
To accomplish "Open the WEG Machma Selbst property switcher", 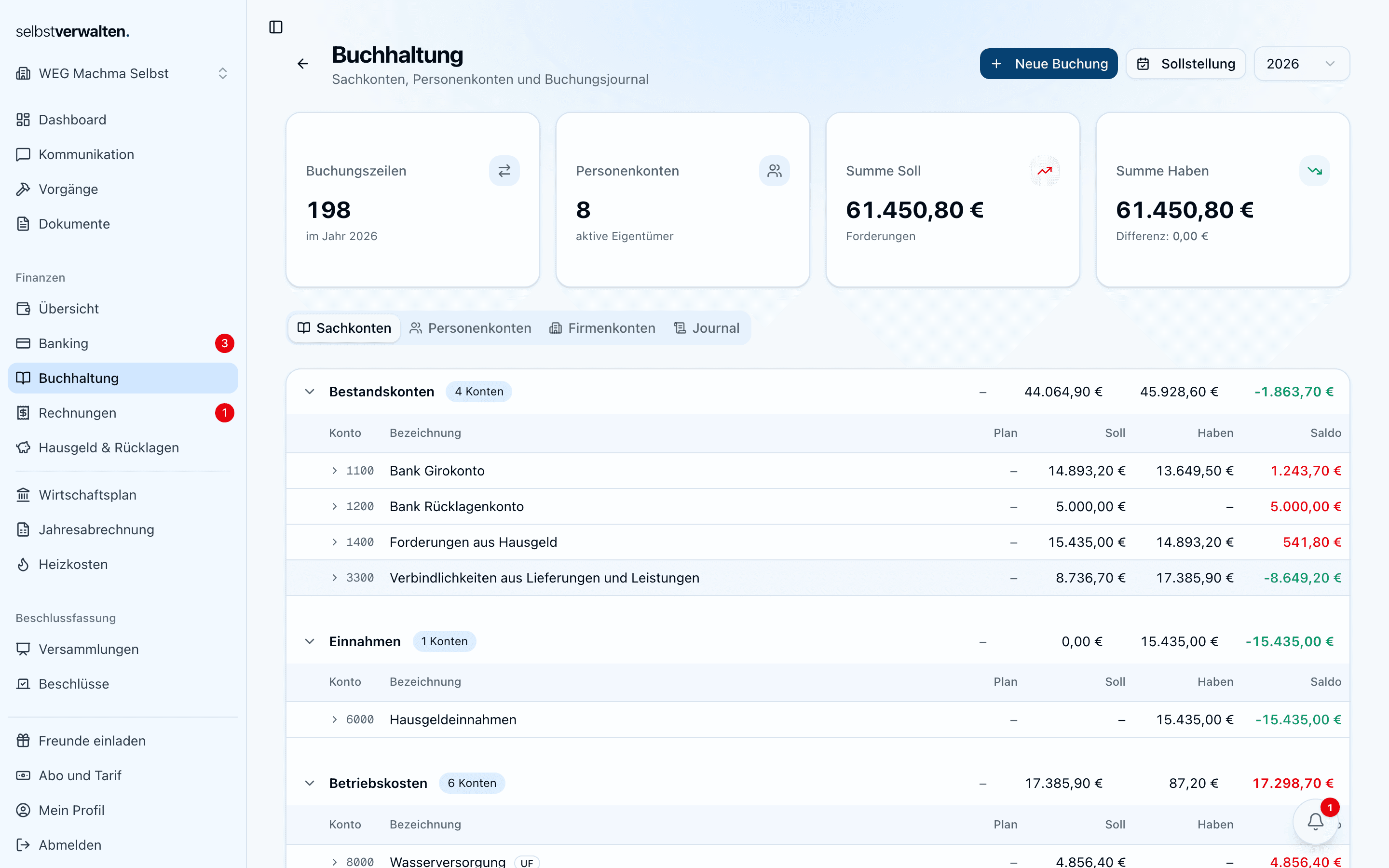I will (x=123, y=73).
